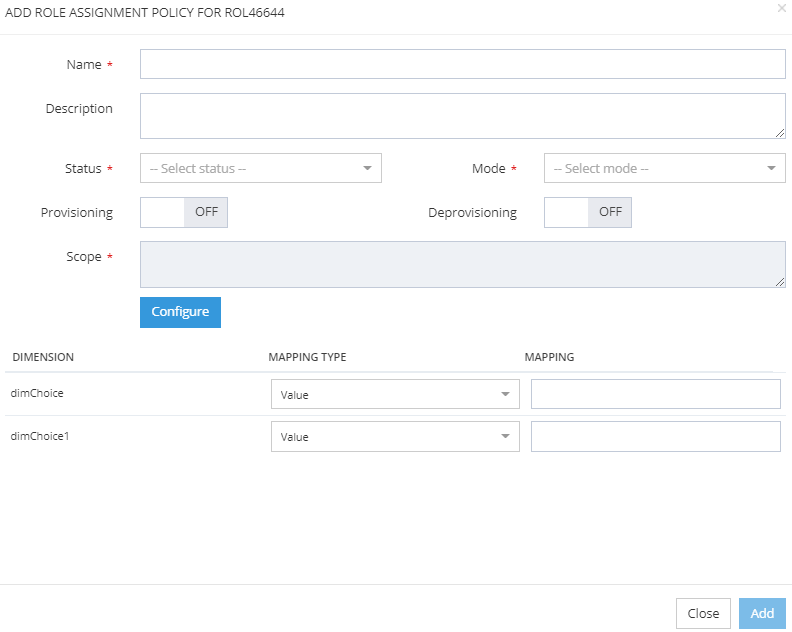Viewport: 792px width, 632px height.
Task: Click the MAPPING TYPE column header
Action: pyautogui.click(x=307, y=357)
